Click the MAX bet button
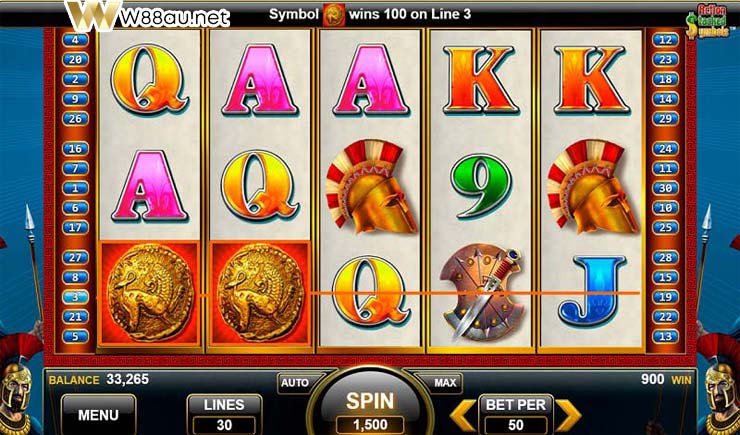The width and height of the screenshot is (740, 435). (445, 383)
